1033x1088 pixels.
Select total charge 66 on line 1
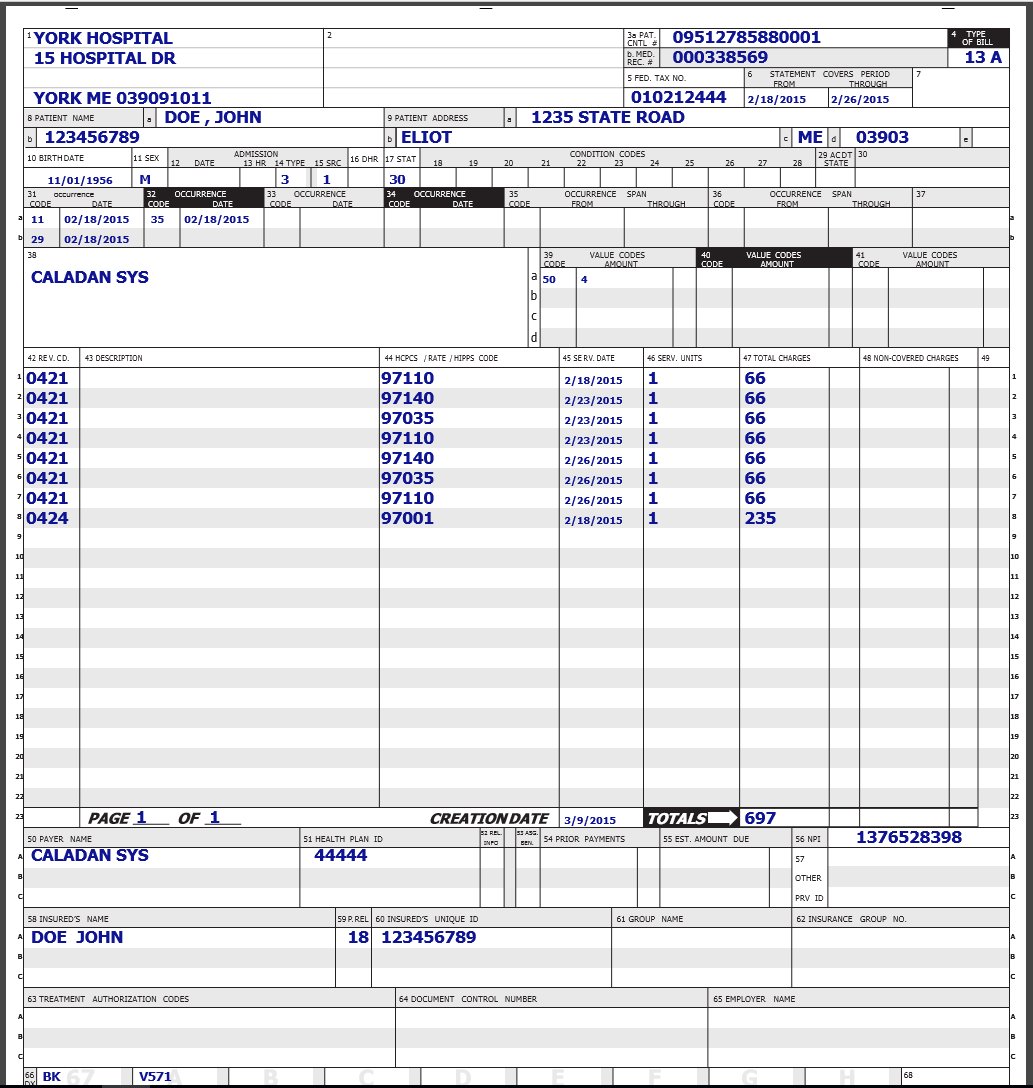pos(755,379)
